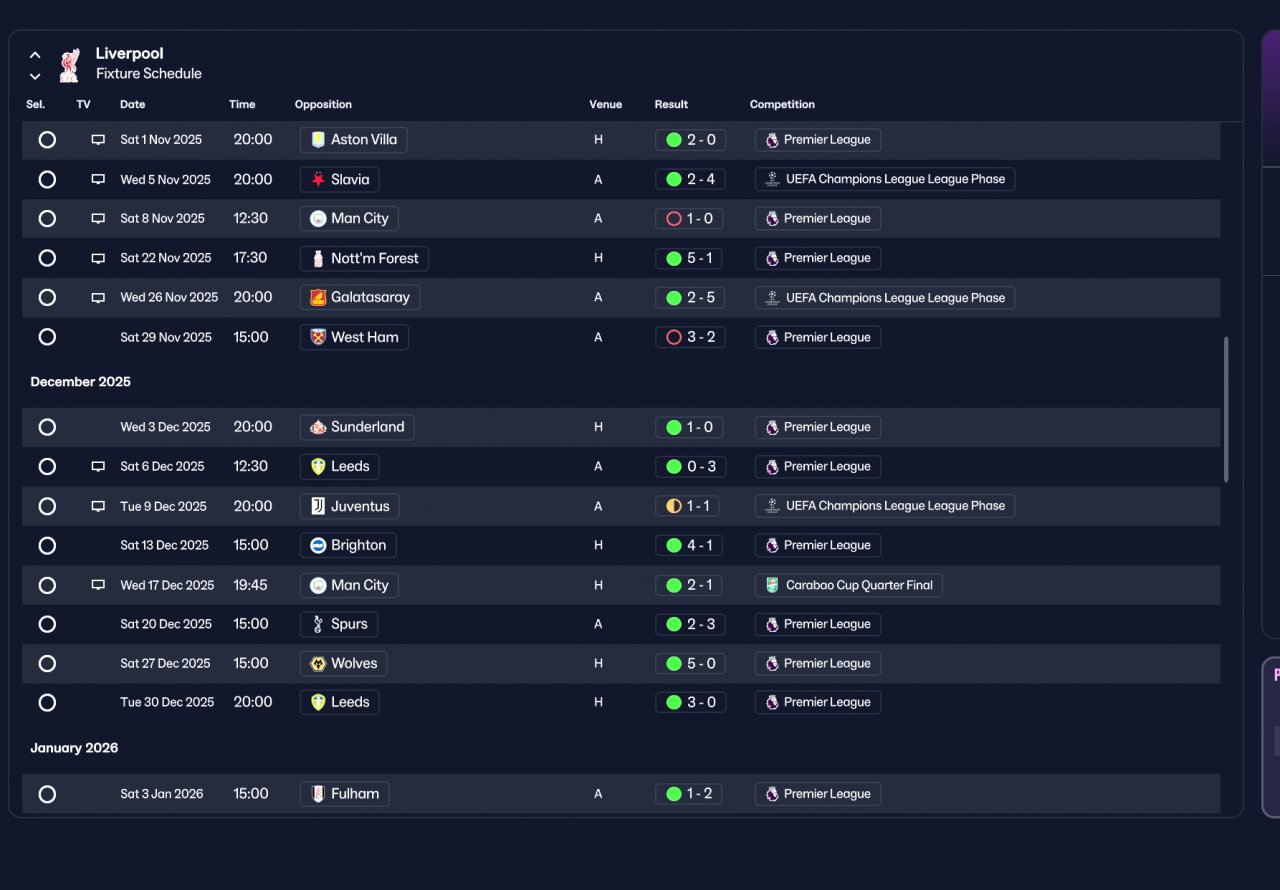
Task: Open the Premier League tag for Nott'm Forest
Action: (818, 258)
